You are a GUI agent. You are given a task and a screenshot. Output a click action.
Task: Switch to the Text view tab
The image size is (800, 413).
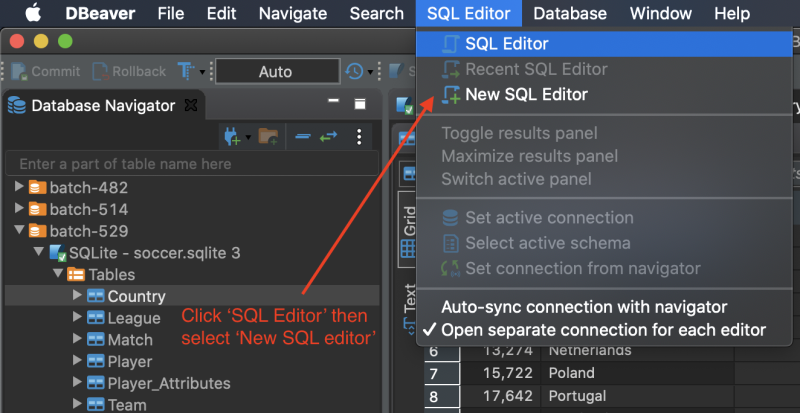pos(409,309)
